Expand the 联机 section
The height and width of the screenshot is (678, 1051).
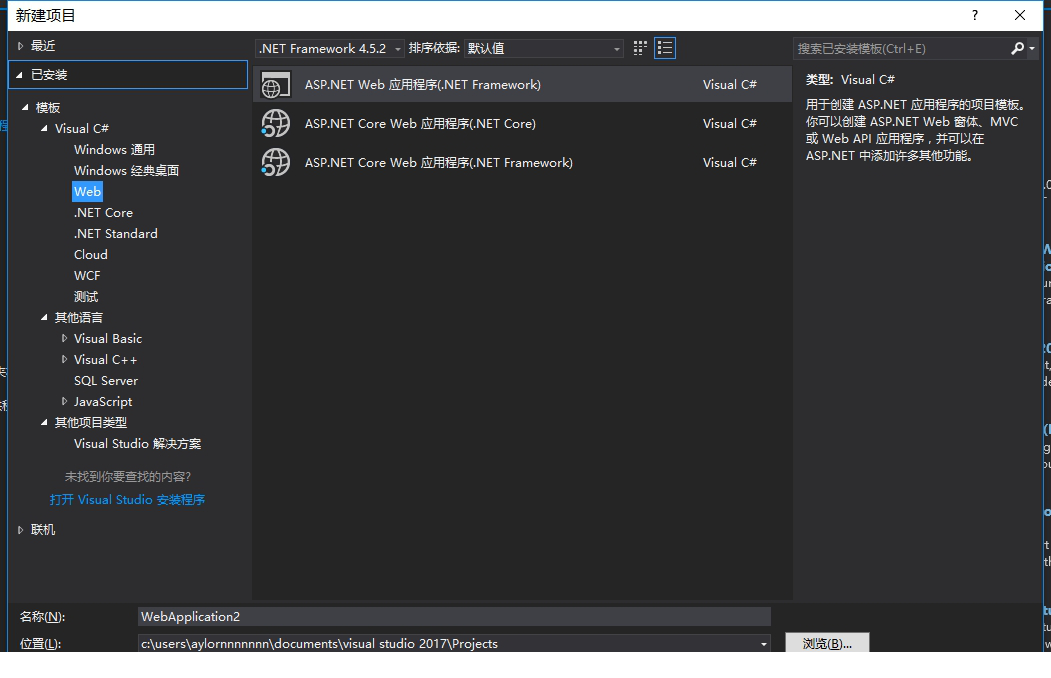point(20,530)
